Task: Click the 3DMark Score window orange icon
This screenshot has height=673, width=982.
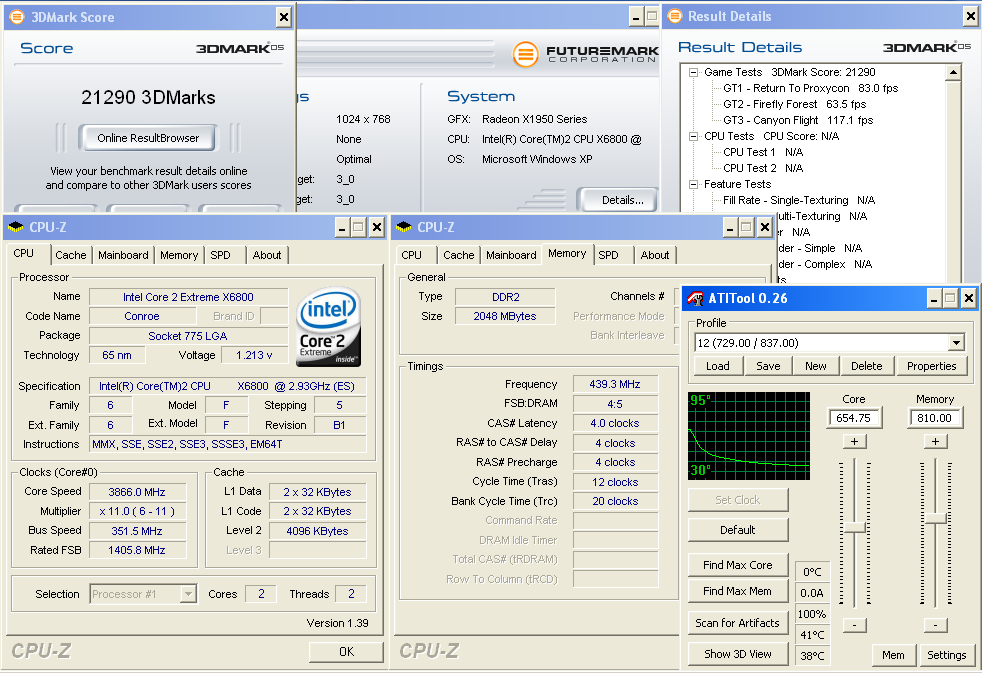Action: 18,17
